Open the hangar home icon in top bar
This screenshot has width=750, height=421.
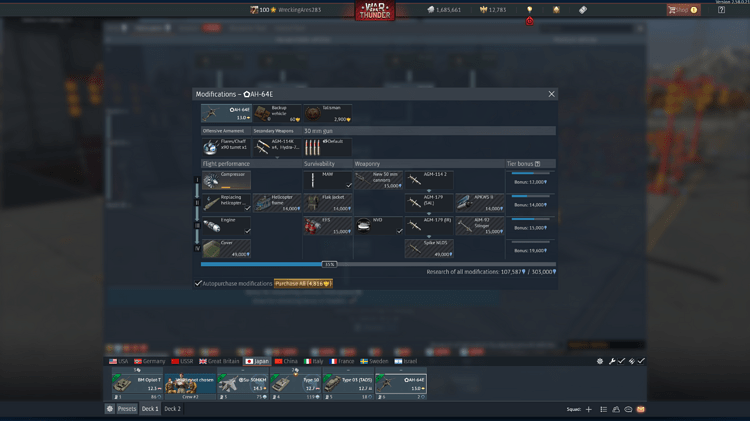tap(556, 10)
